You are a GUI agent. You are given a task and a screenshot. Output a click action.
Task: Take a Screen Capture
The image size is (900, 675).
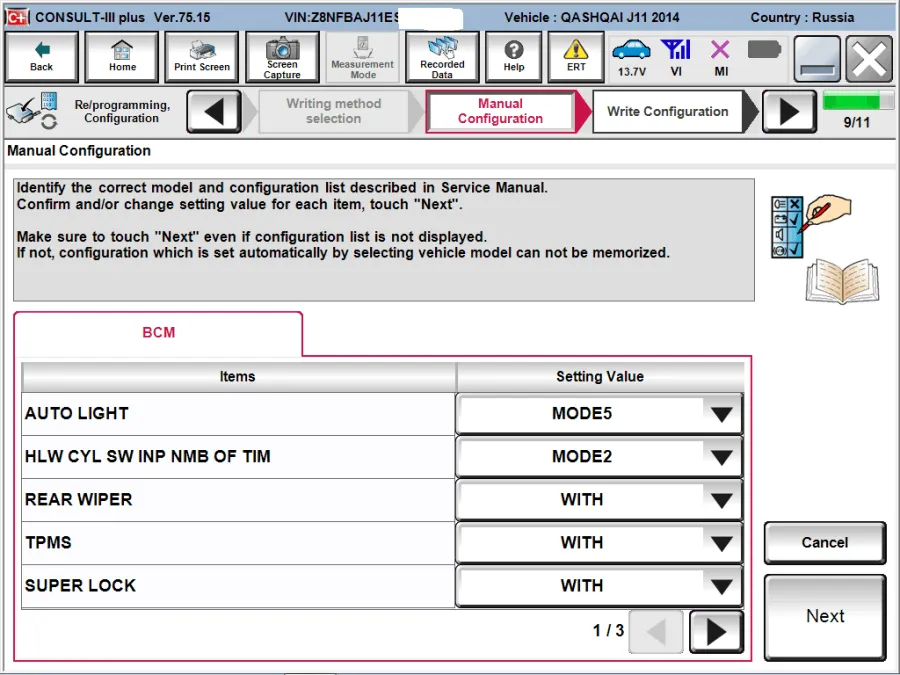click(282, 57)
